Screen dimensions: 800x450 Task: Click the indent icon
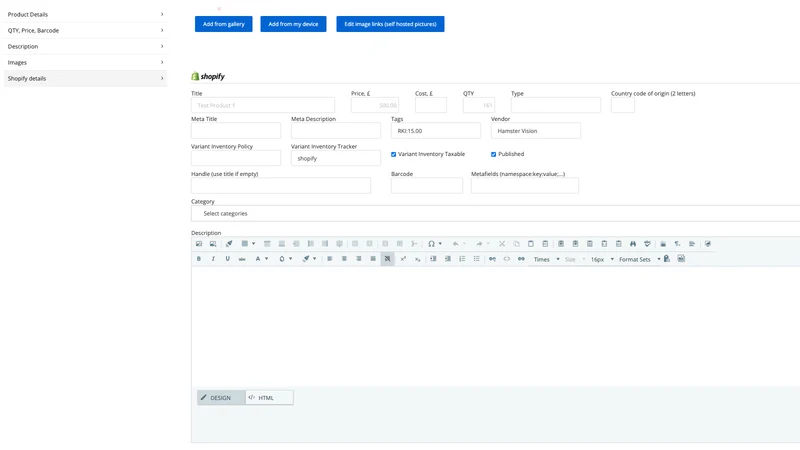coord(433,259)
